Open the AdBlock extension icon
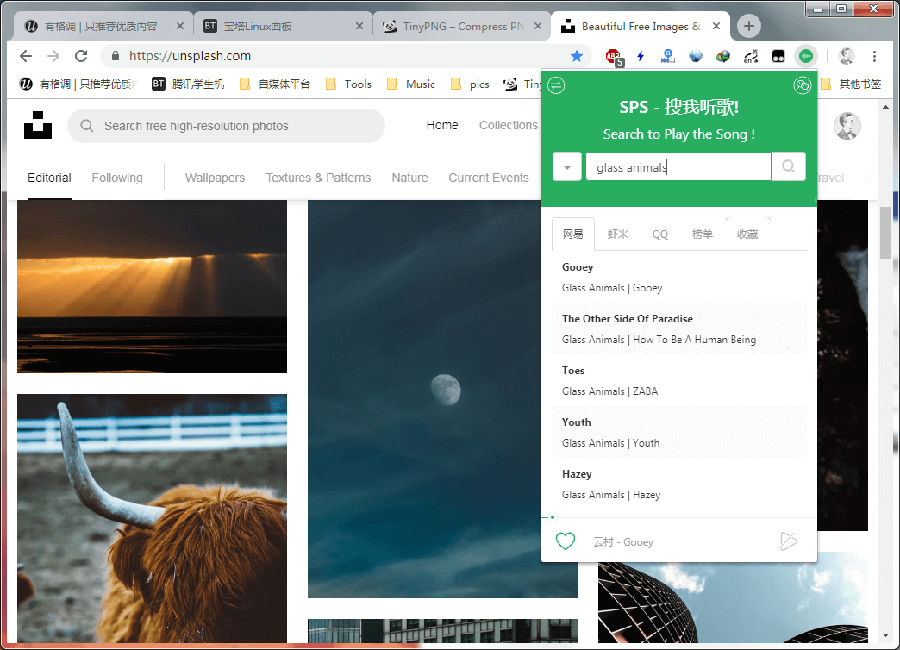This screenshot has height=650, width=900. [611, 55]
